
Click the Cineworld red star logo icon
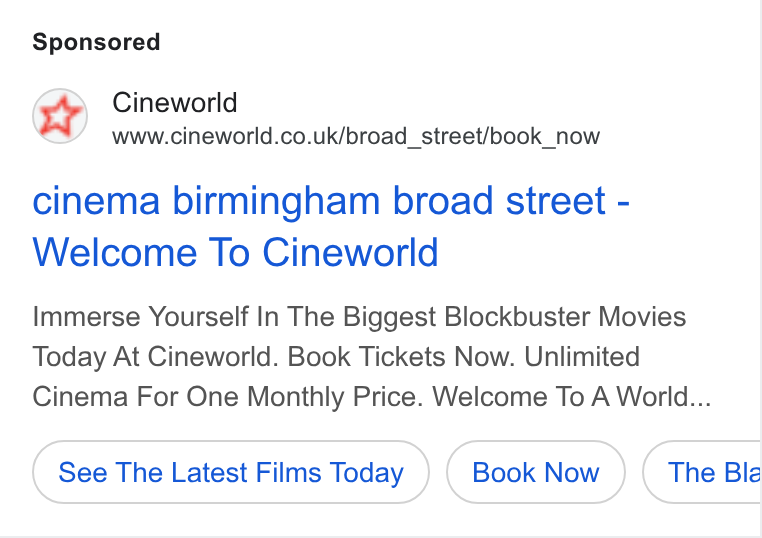tap(60, 116)
